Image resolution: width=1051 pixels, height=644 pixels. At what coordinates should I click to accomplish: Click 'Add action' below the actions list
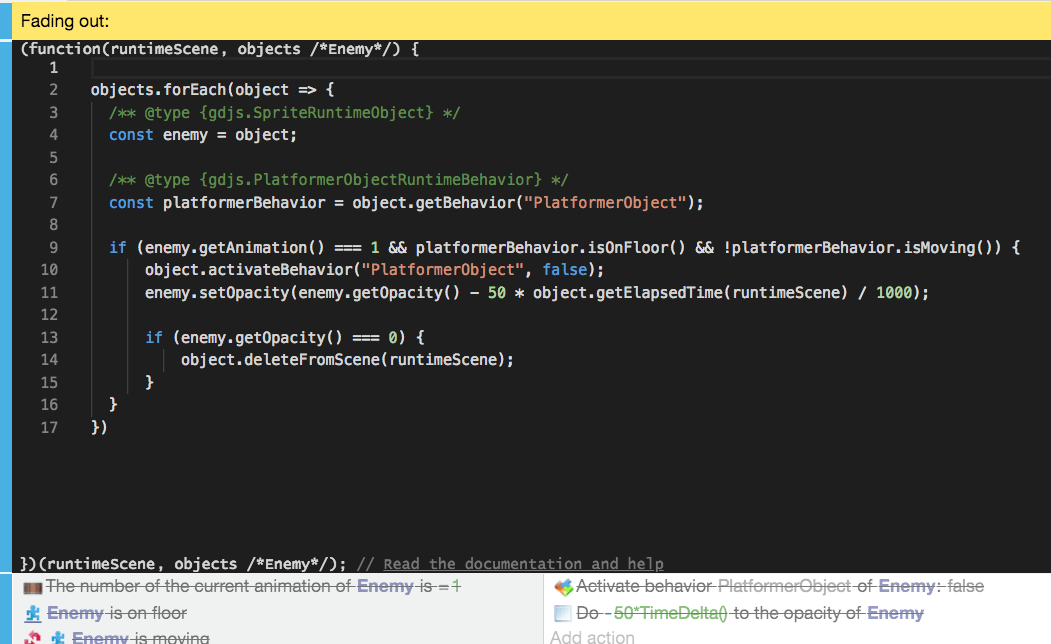pos(592,636)
